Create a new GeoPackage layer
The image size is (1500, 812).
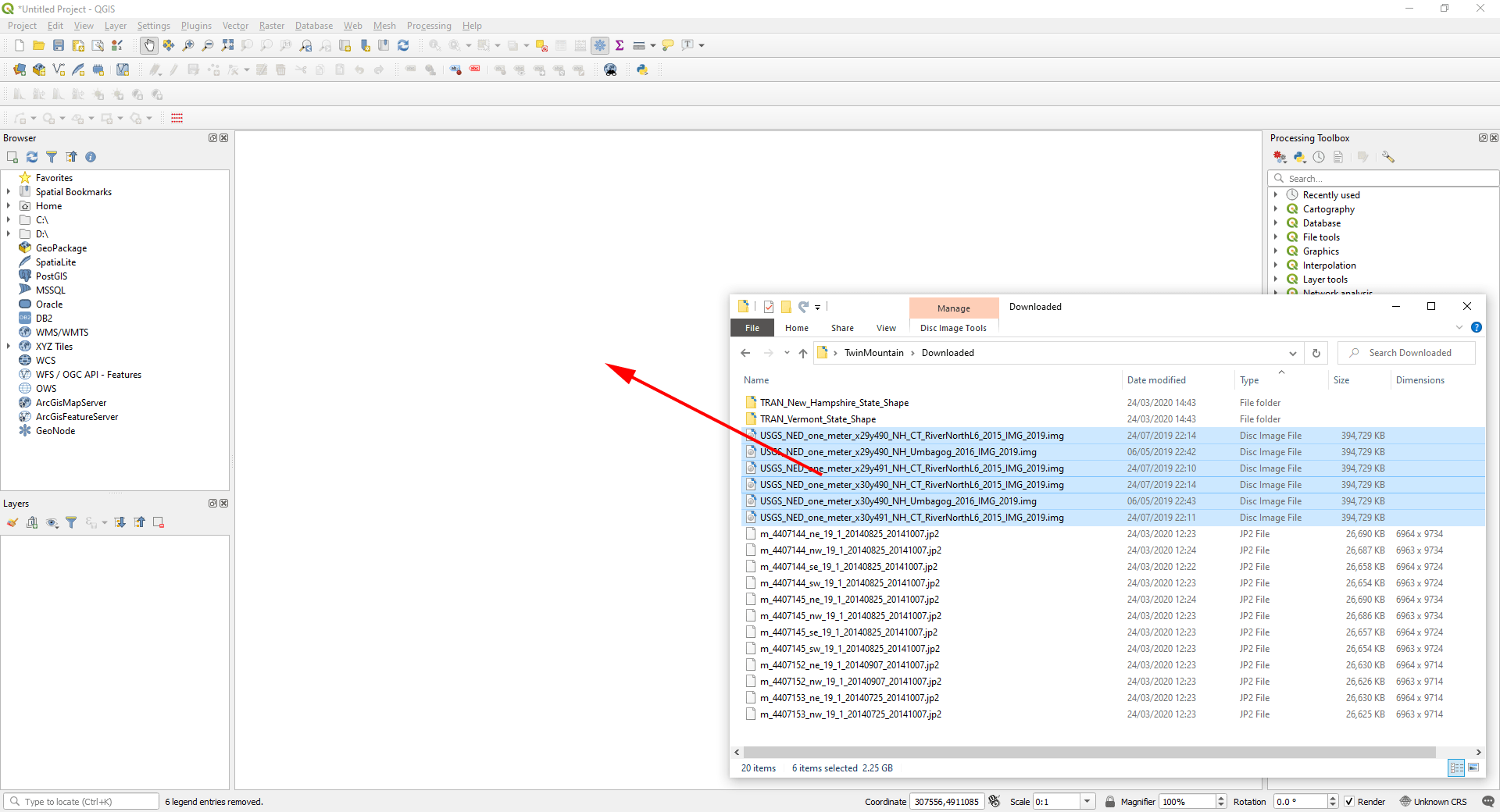39,69
